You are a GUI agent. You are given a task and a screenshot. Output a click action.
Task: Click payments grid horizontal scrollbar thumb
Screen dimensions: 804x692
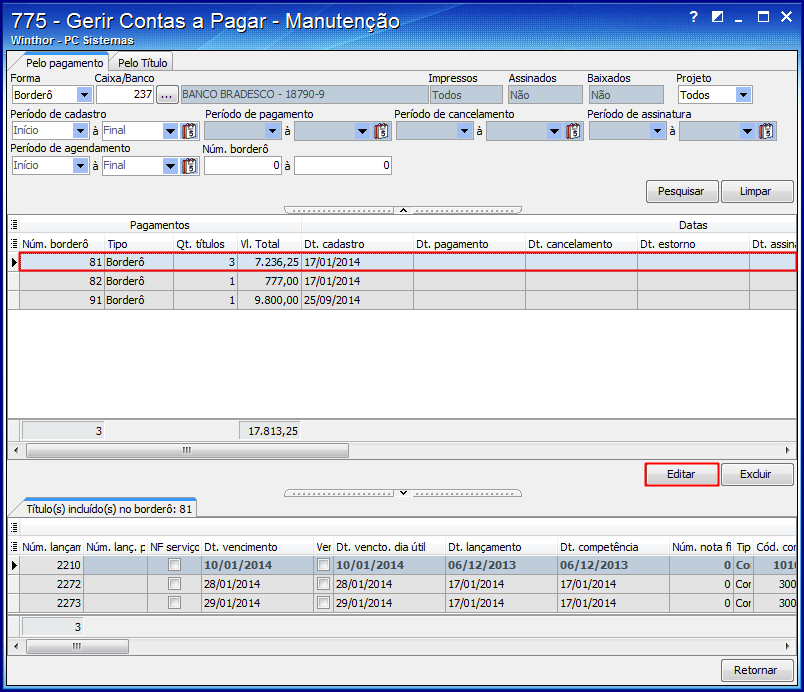[x=187, y=451]
